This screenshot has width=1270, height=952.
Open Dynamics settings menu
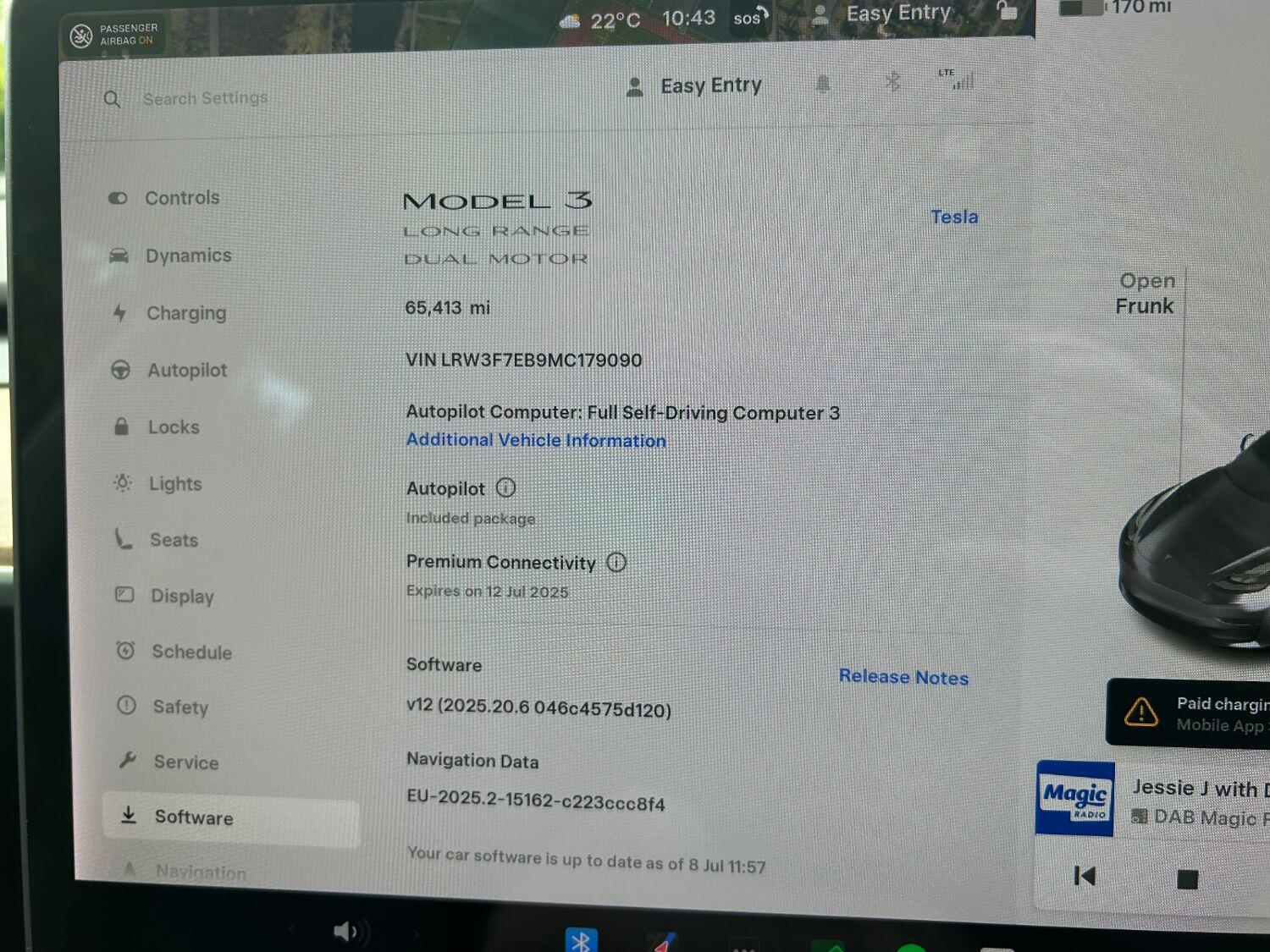tap(170, 256)
